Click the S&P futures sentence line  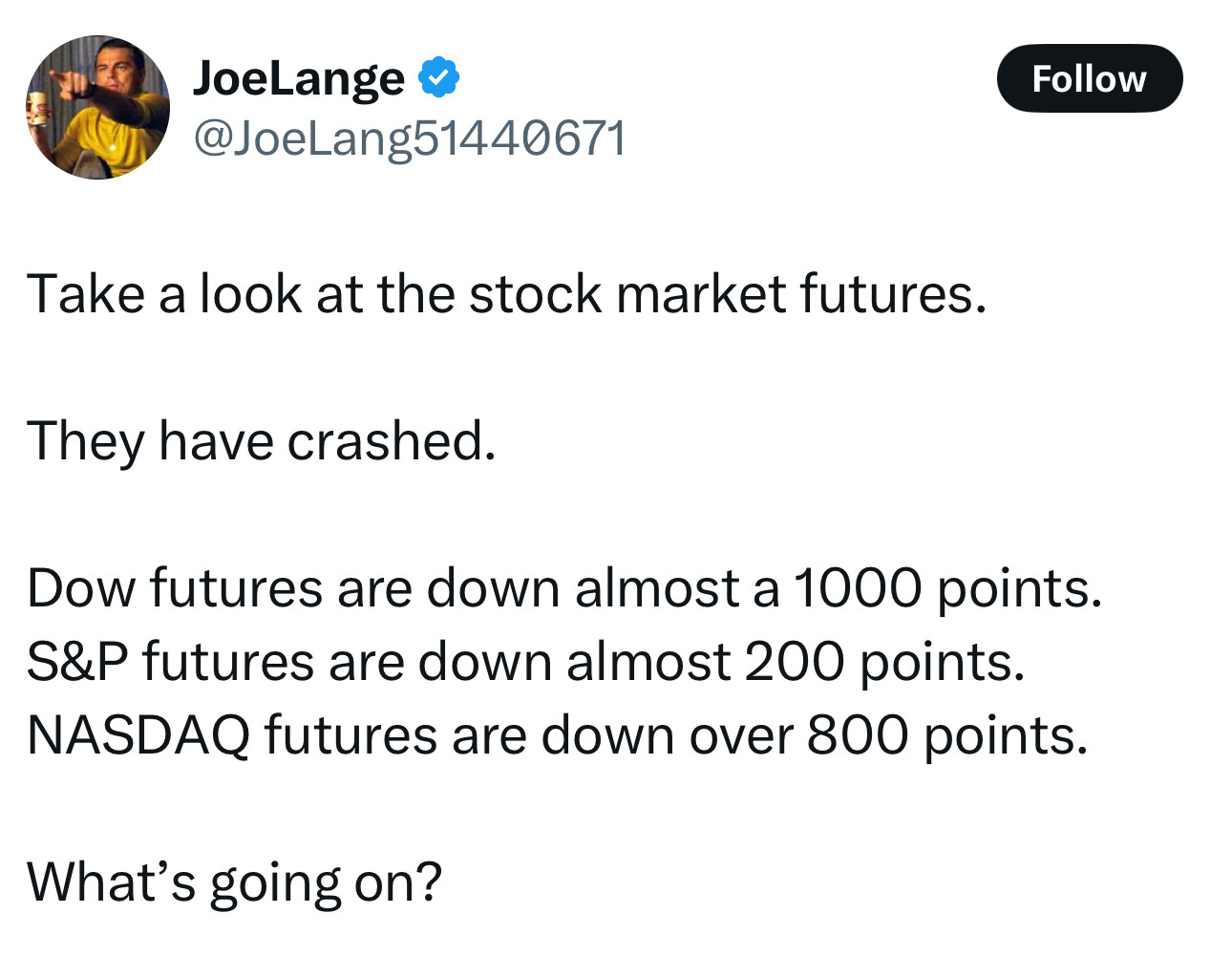(x=525, y=662)
